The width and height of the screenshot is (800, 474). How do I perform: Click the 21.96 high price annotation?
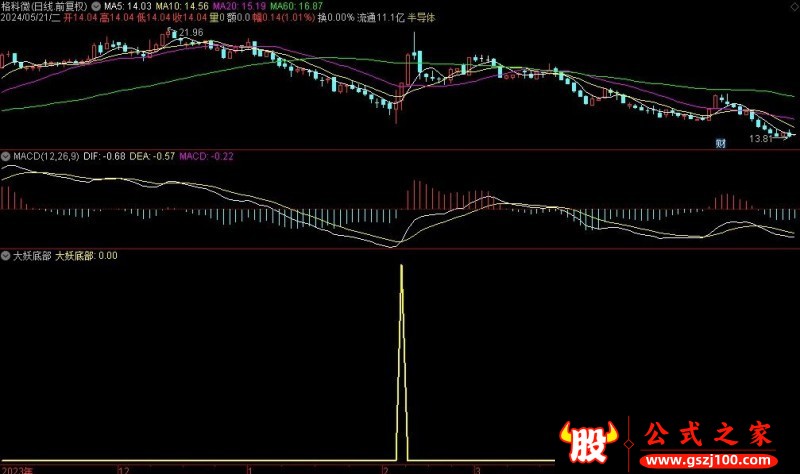(x=191, y=33)
